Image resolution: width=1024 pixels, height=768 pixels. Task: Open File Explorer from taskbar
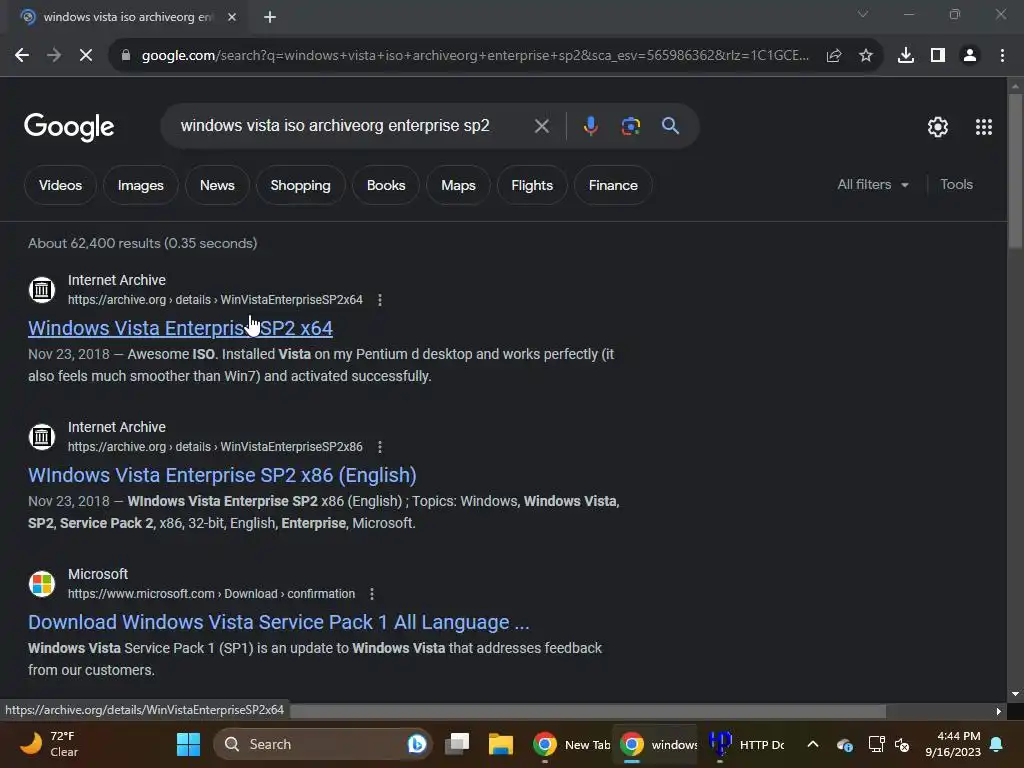[501, 744]
